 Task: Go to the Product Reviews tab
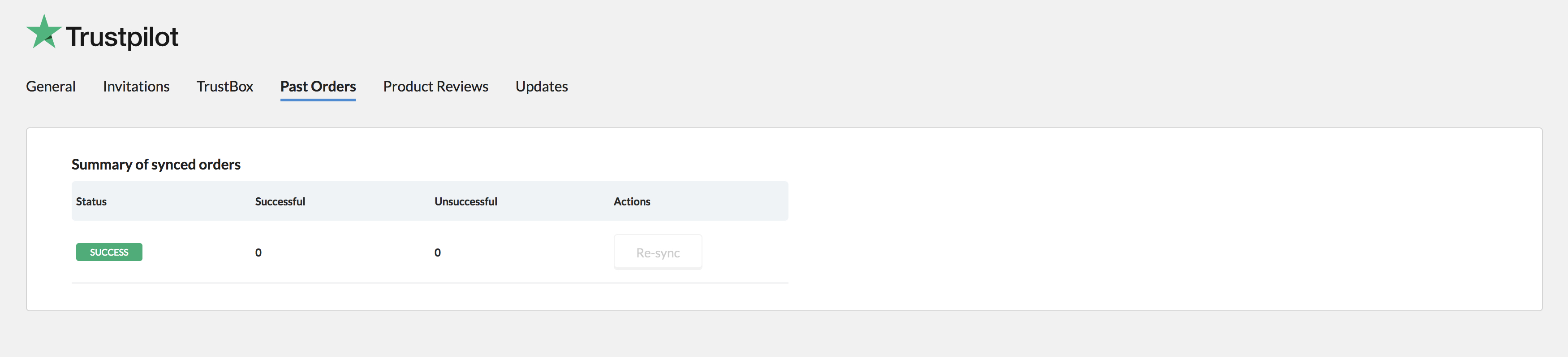436,87
